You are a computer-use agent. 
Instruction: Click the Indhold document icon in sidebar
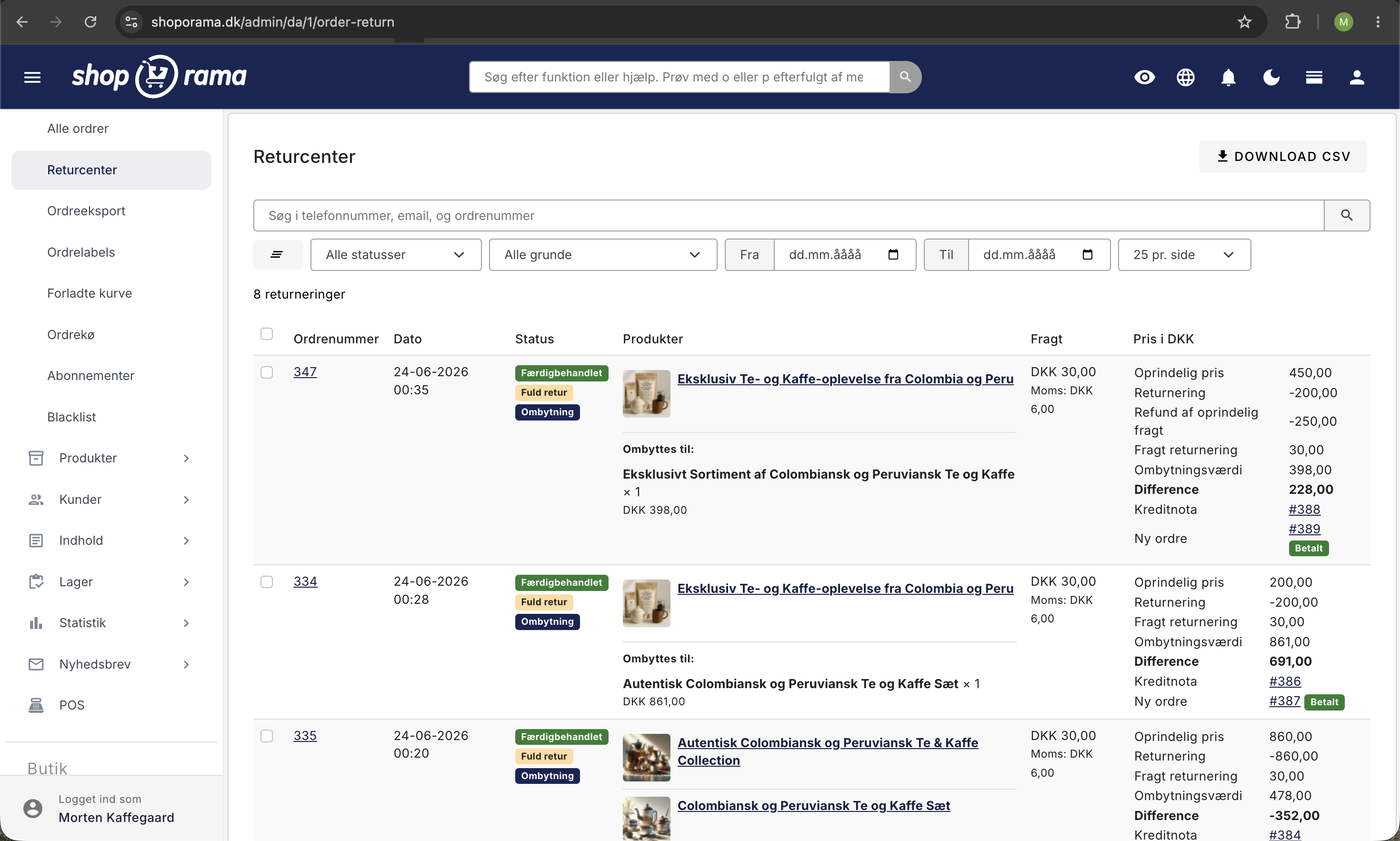coord(36,540)
